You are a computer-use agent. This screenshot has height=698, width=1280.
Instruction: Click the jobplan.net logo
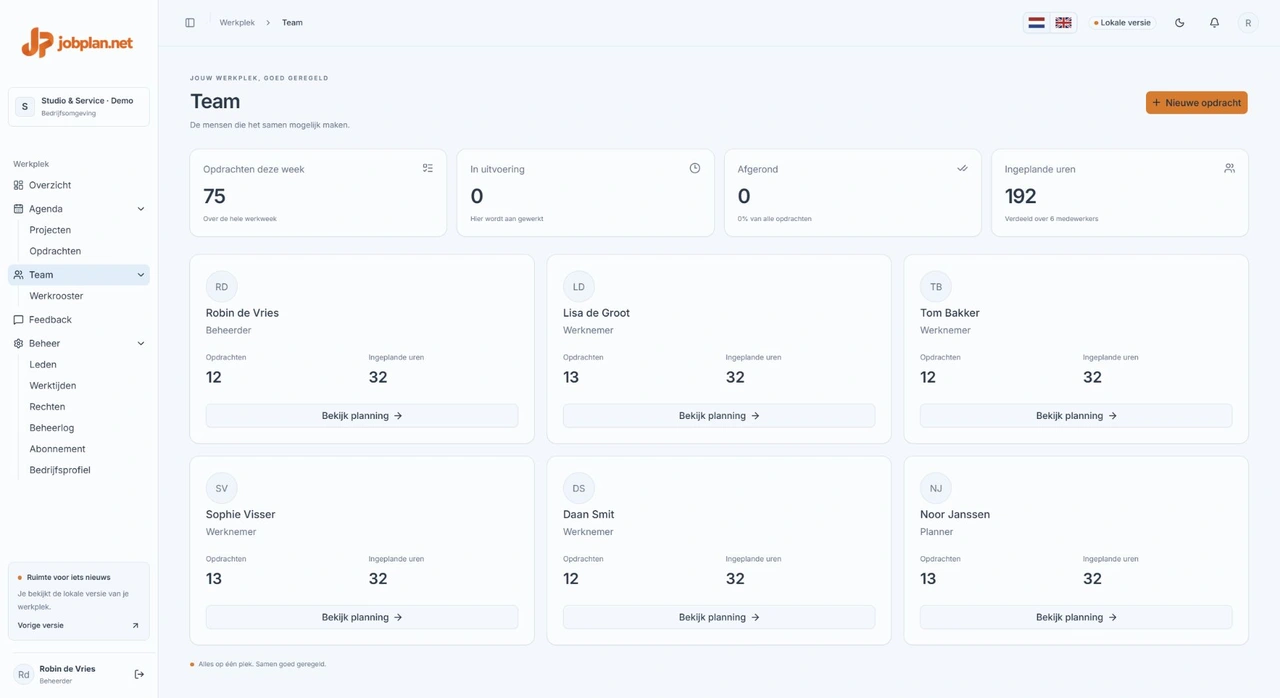click(x=78, y=42)
